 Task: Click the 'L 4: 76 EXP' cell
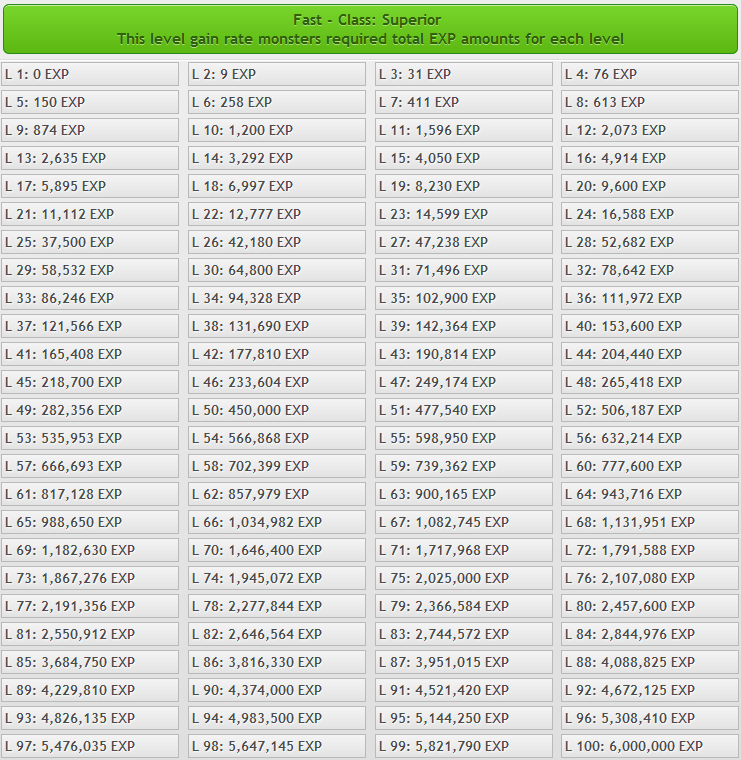[x=650, y=74]
